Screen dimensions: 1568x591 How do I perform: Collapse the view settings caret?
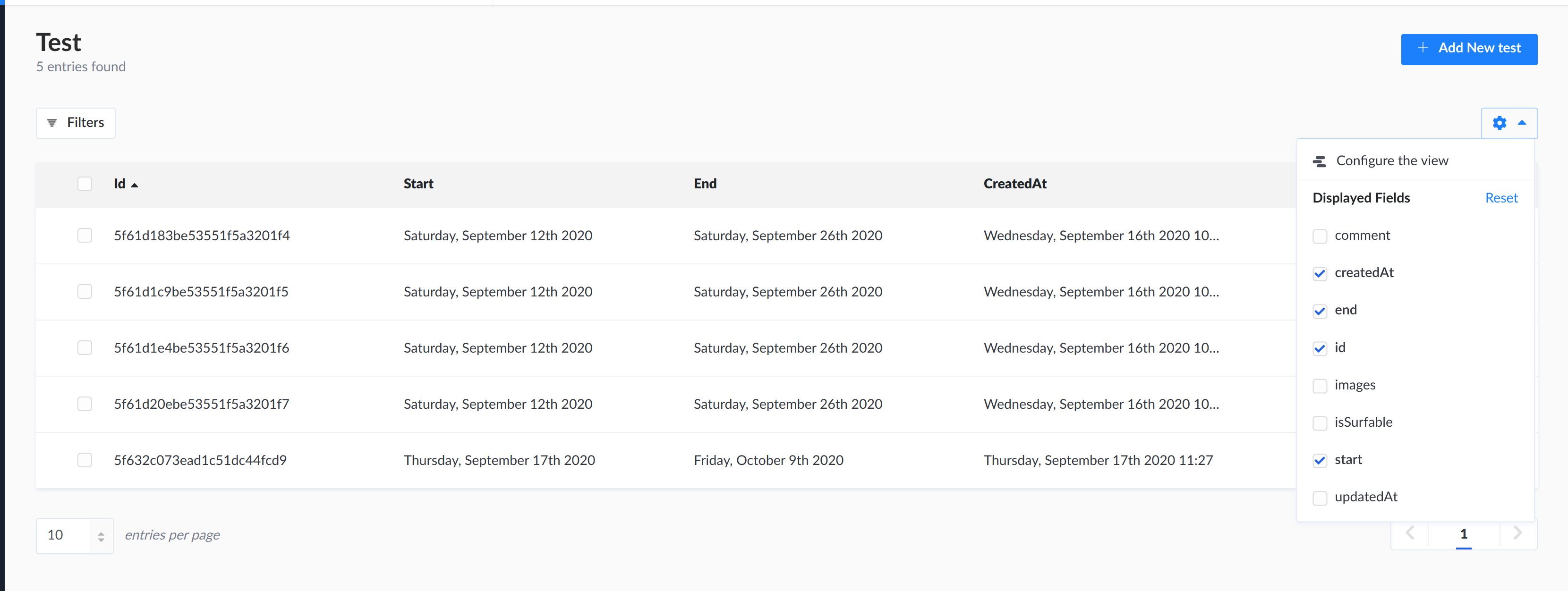point(1522,123)
